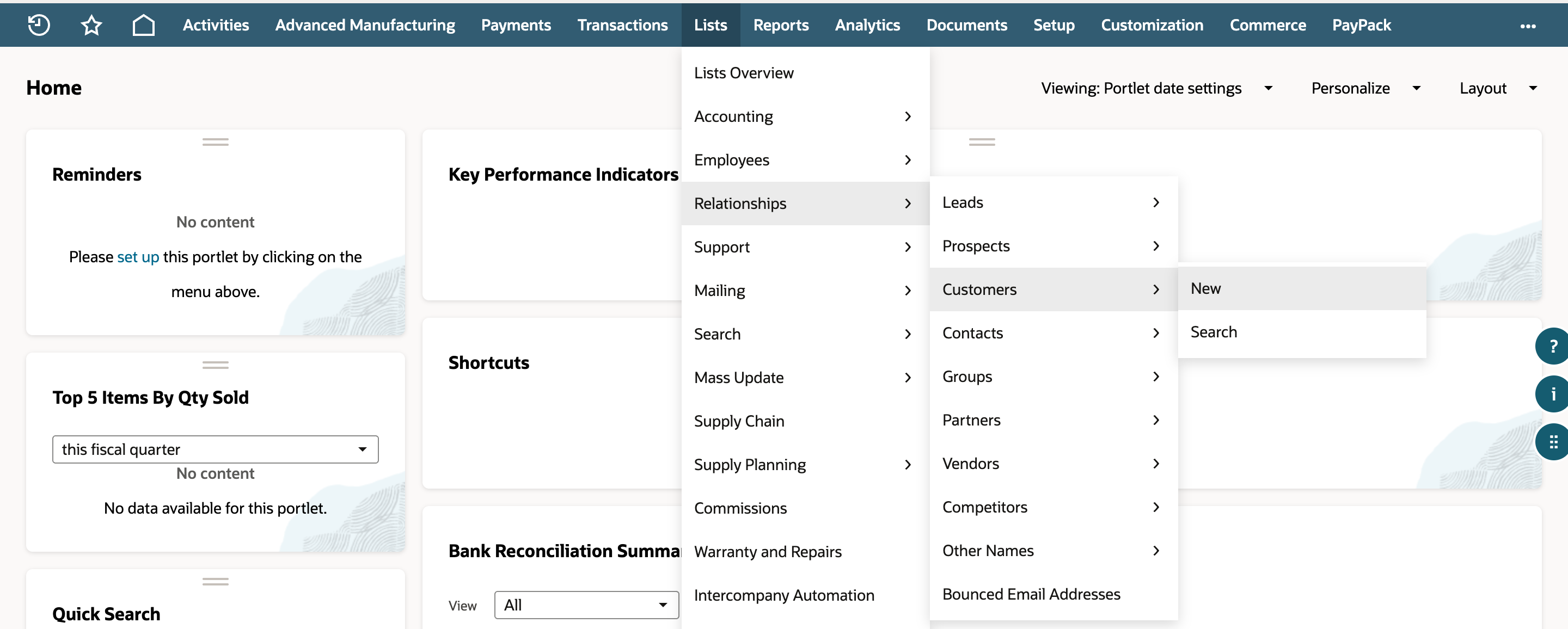Viewport: 1568px width, 629px height.
Task: Open the three-dot overflow menu in navbar
Action: pyautogui.click(x=1528, y=26)
